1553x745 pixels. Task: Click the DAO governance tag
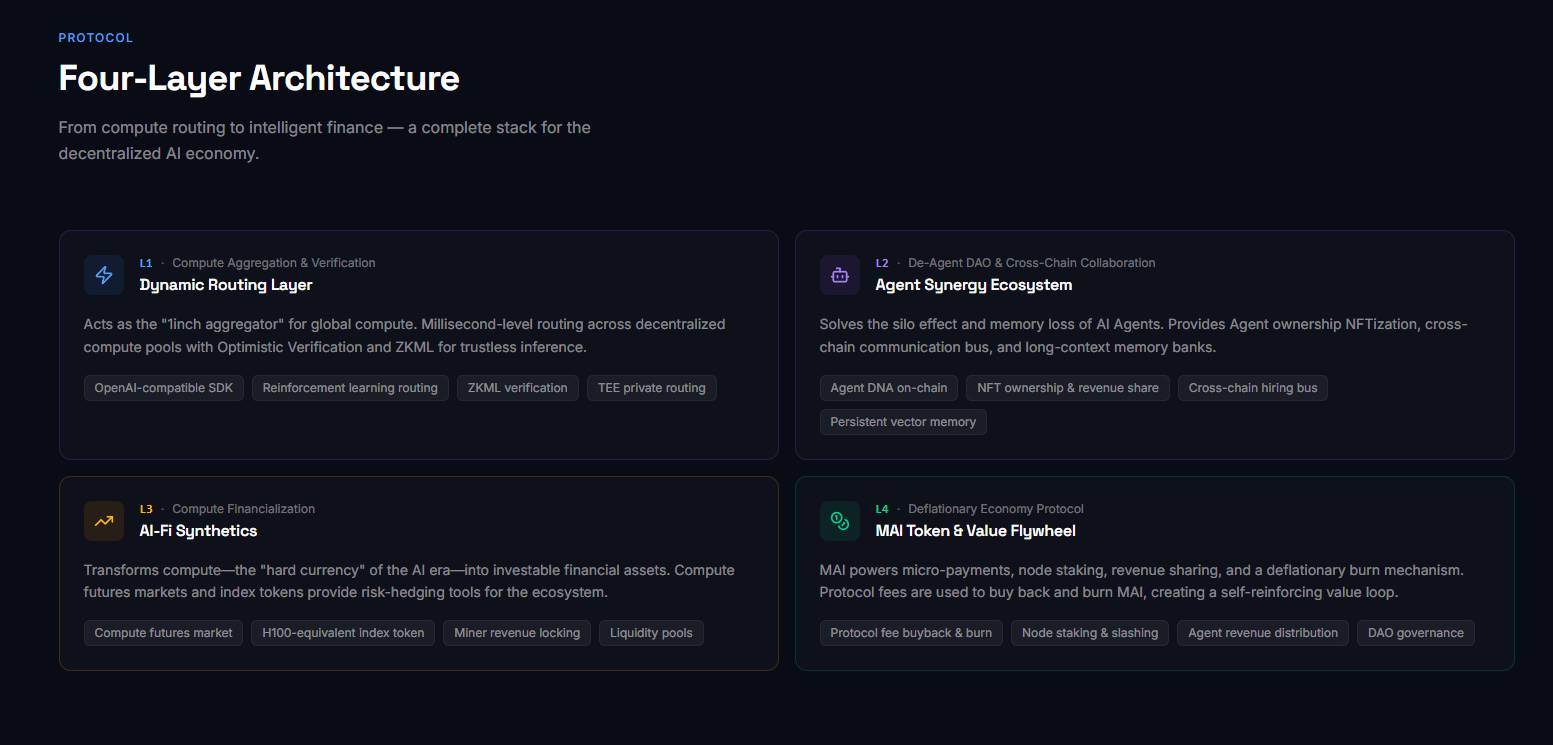click(x=1415, y=633)
